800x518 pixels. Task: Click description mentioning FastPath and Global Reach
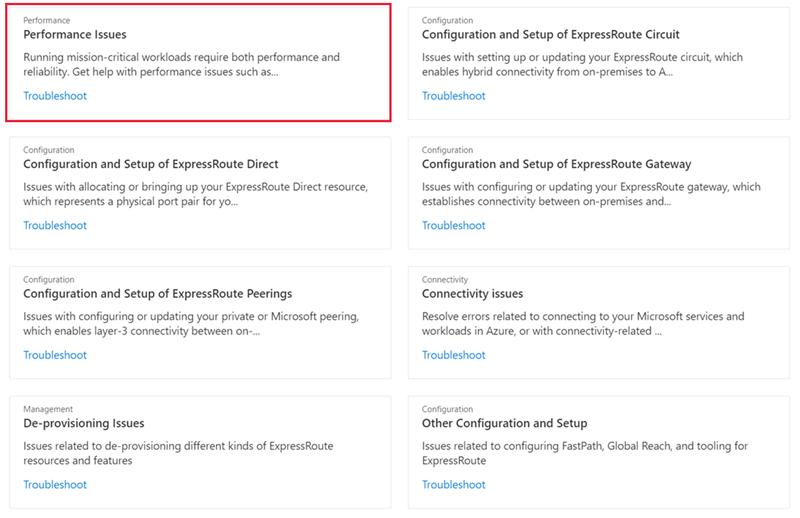pos(584,453)
